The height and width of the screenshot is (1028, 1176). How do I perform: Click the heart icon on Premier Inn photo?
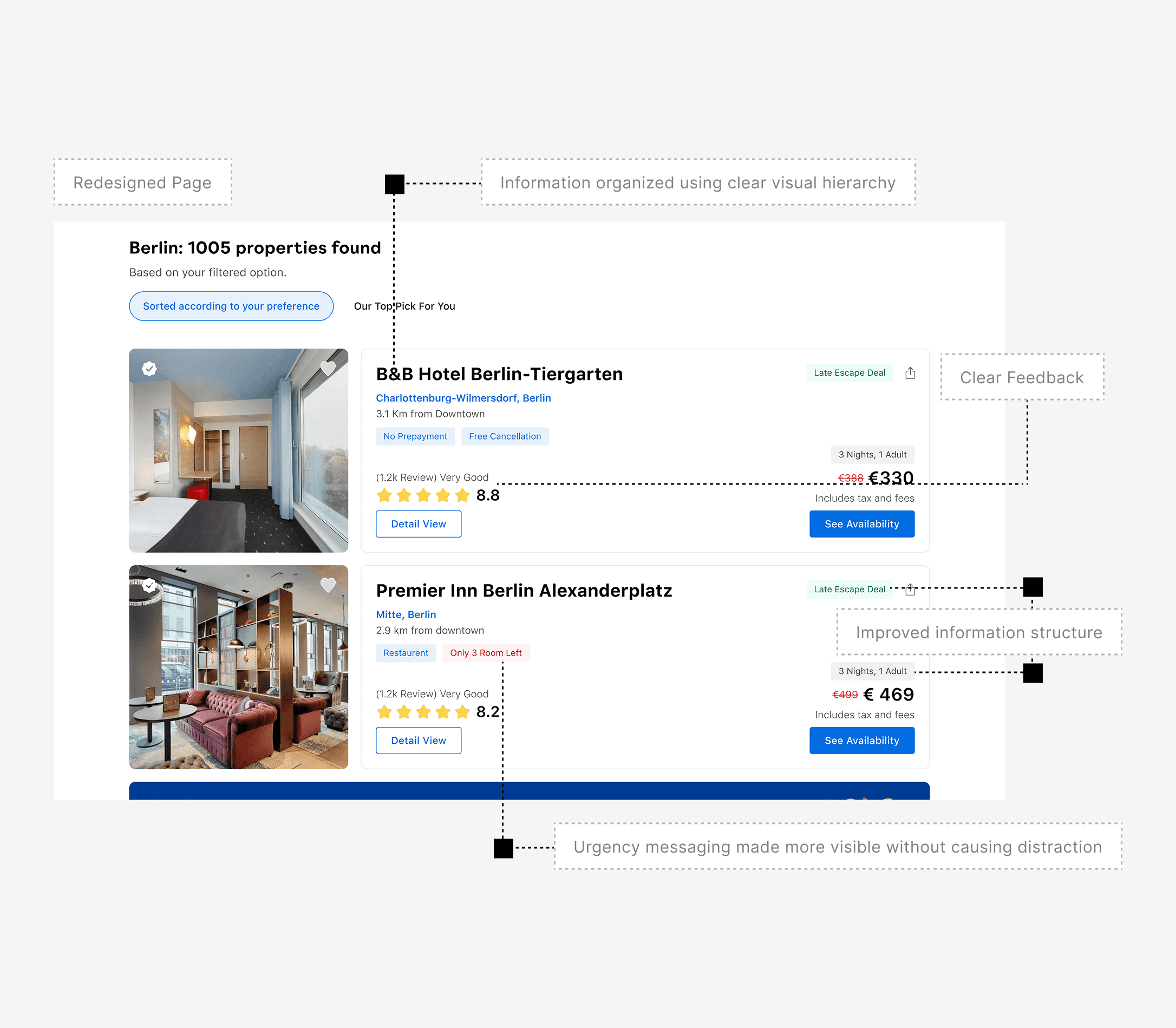(328, 585)
